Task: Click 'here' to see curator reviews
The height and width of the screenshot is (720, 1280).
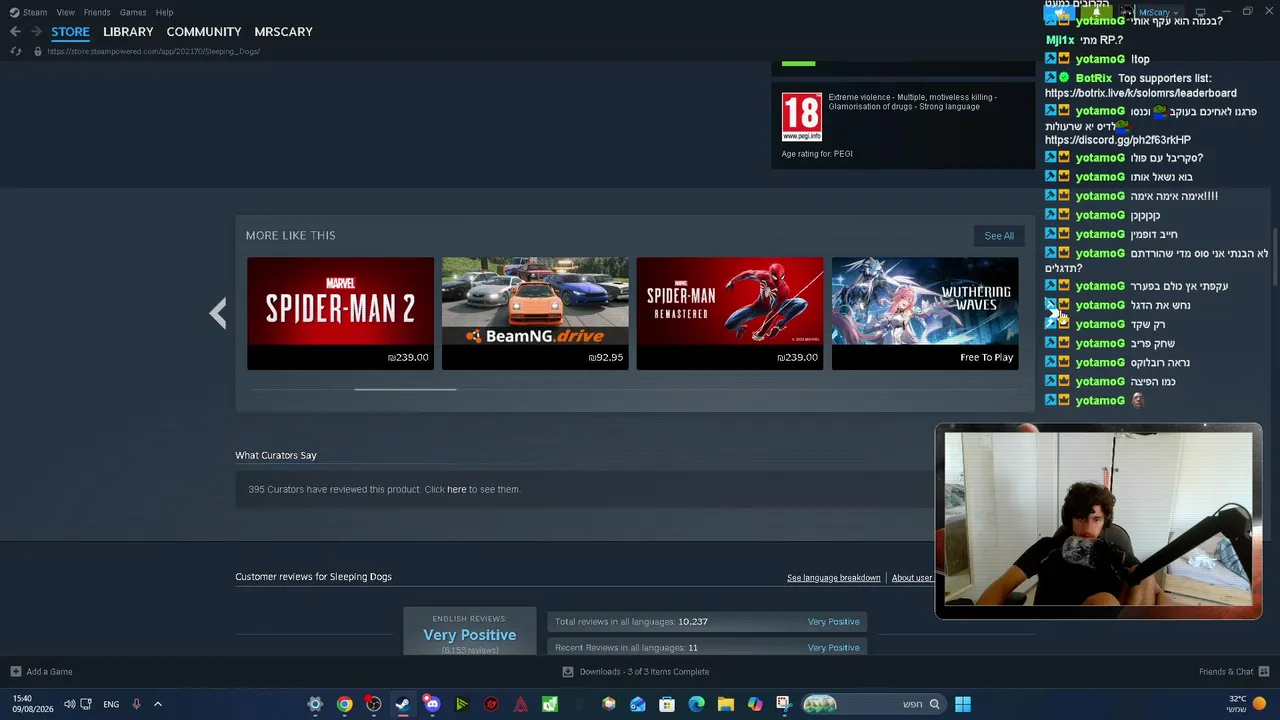Action: click(457, 489)
